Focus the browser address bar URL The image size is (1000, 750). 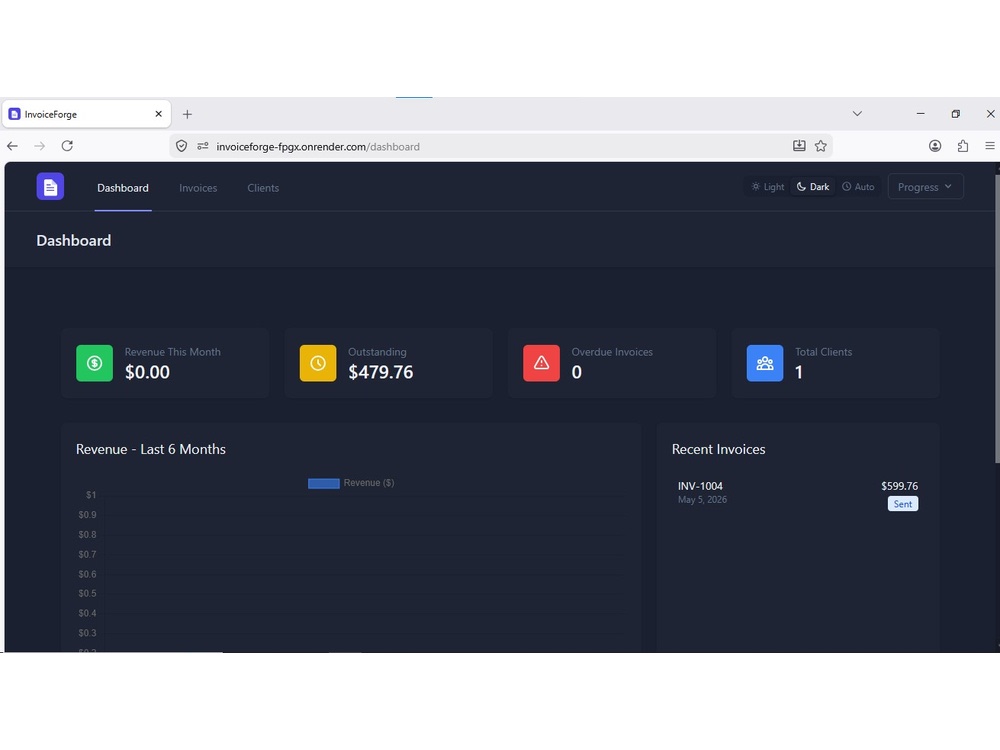pyautogui.click(x=318, y=147)
